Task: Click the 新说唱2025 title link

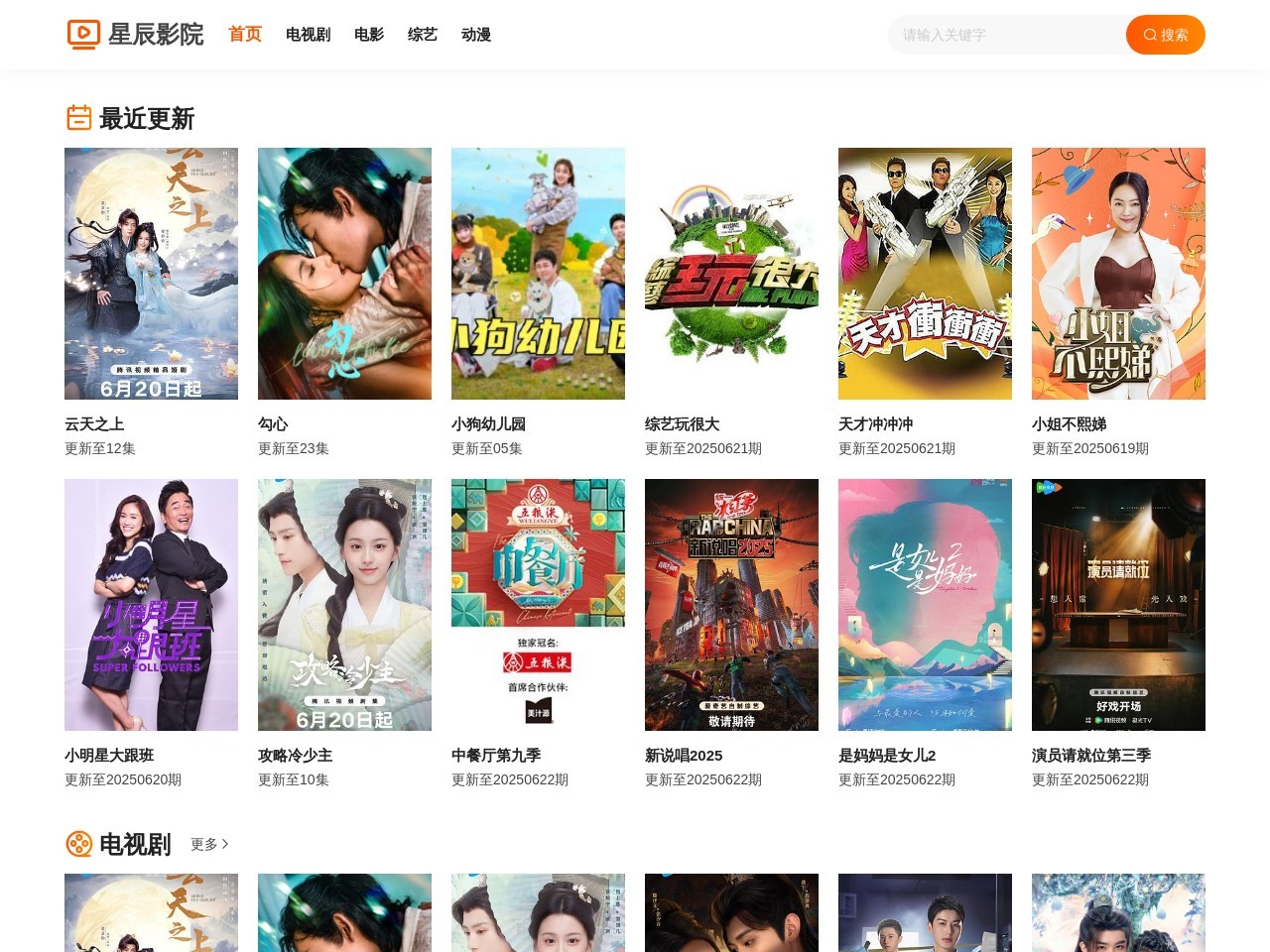Action: click(684, 755)
